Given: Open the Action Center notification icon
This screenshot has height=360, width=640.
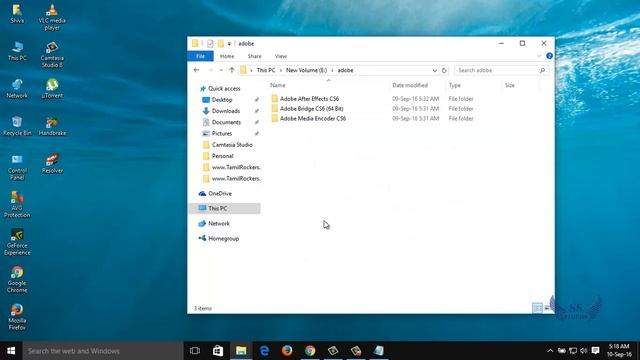Looking at the screenshot, I should tap(596, 351).
